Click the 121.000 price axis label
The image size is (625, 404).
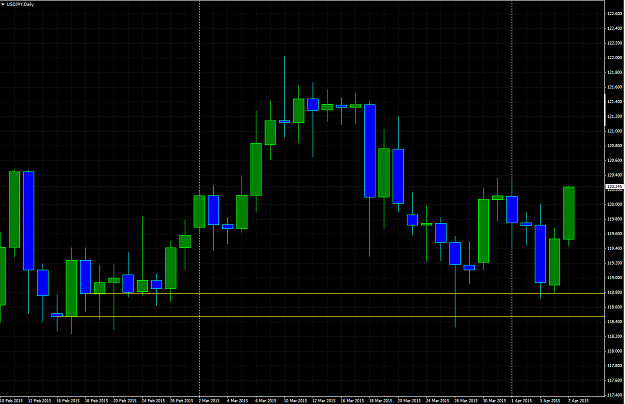pos(615,131)
